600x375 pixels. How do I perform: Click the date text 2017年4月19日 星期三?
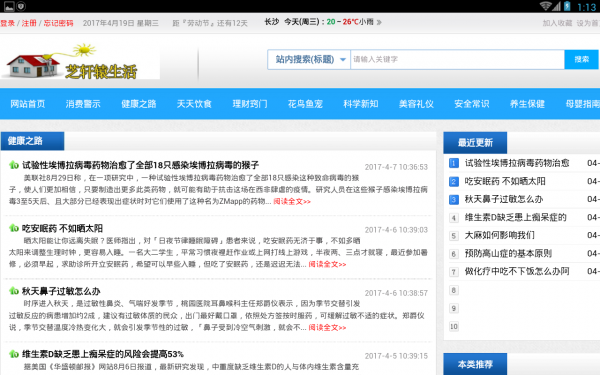click(x=121, y=23)
